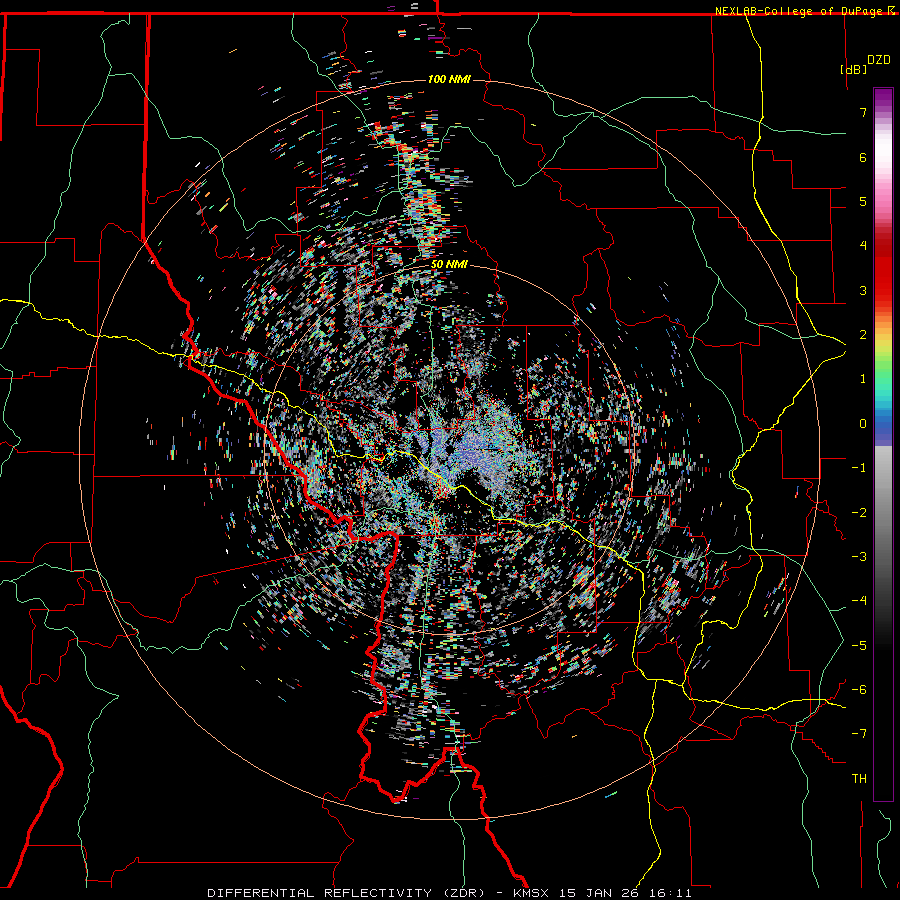Click the -3 scale label
900x900 pixels.
[x=859, y=557]
